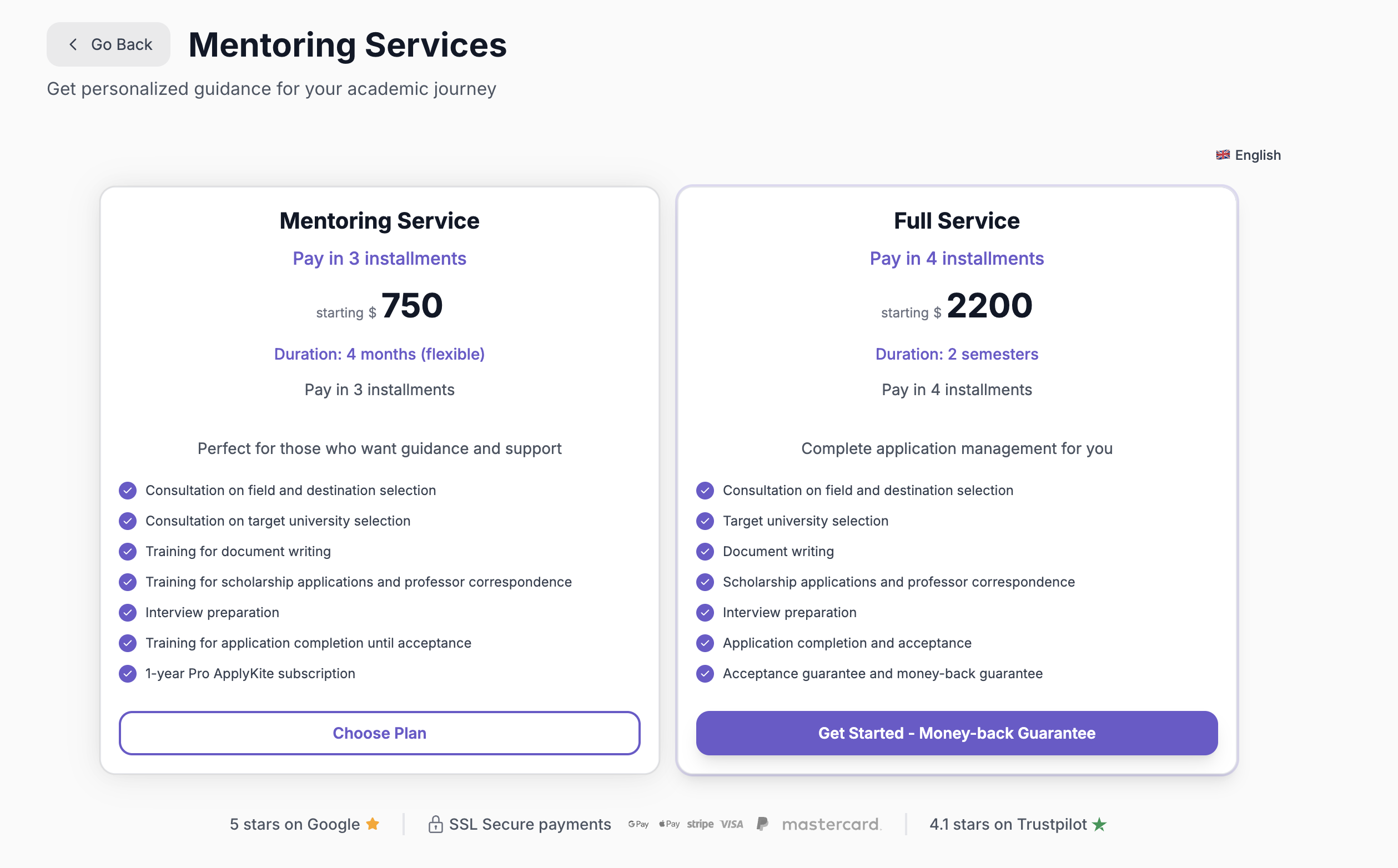
Task: Click the VISA logo icon
Action: click(x=732, y=824)
